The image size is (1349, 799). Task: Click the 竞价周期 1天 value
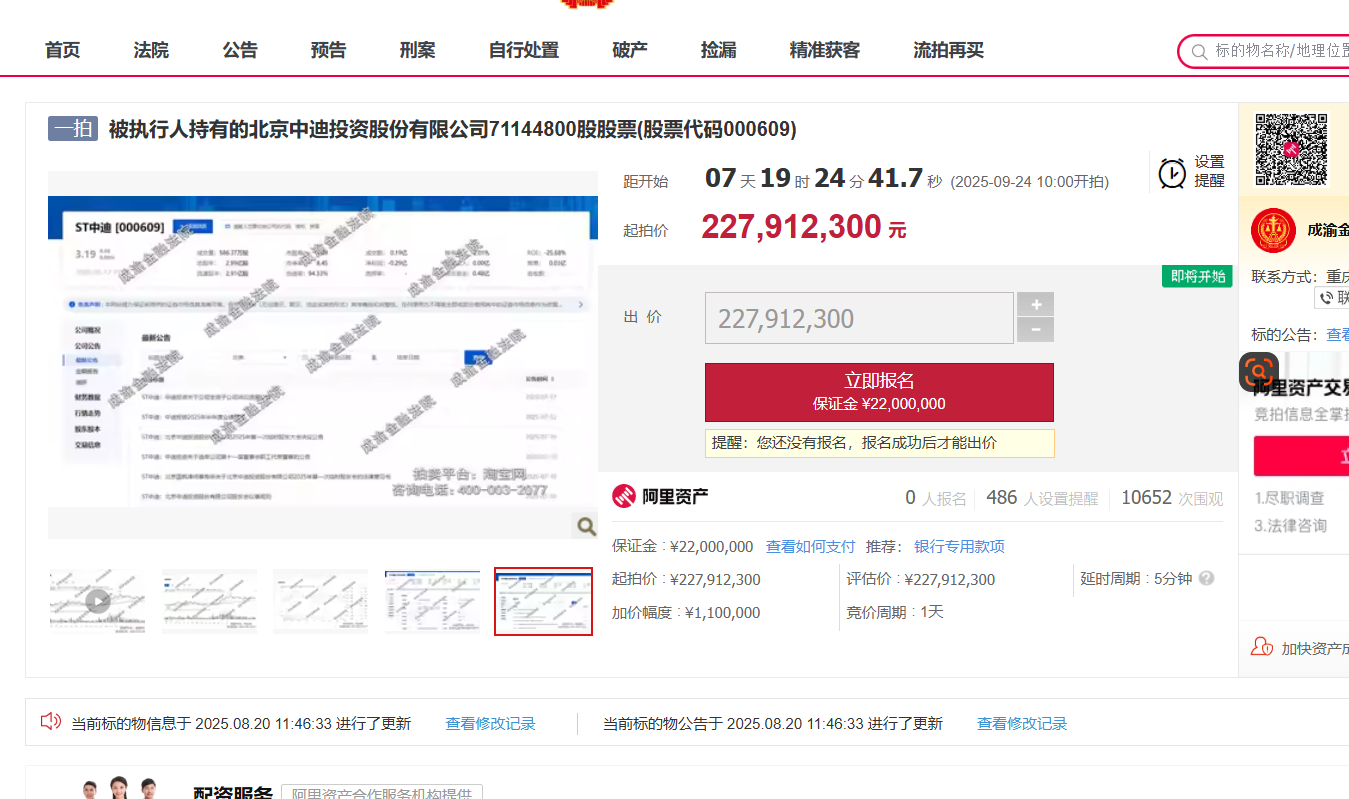932,612
